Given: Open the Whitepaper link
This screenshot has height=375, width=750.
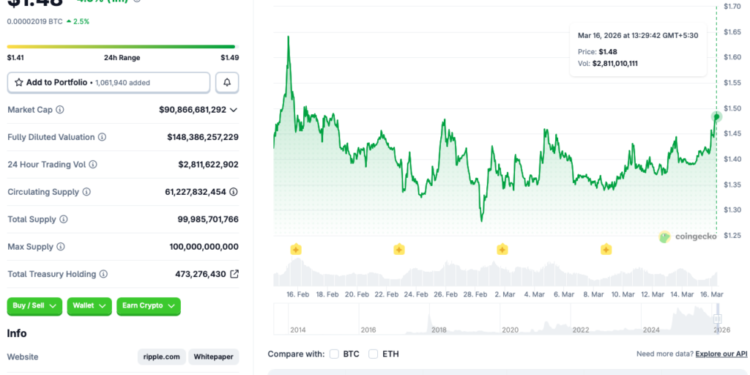Looking at the screenshot, I should (213, 357).
